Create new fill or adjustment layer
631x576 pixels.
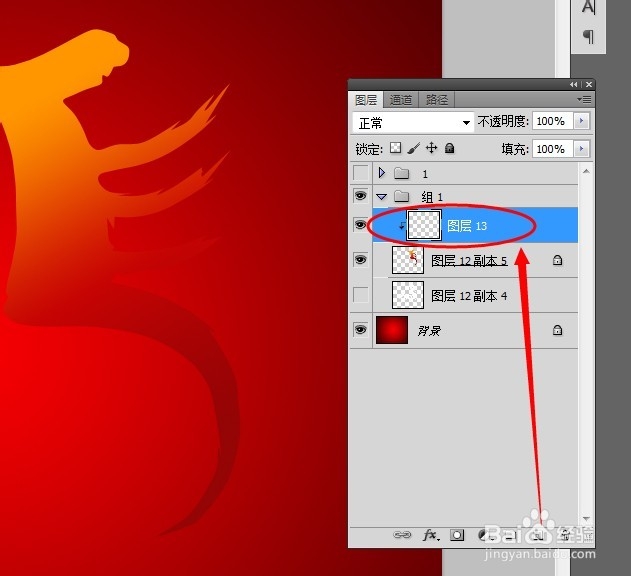[x=484, y=535]
